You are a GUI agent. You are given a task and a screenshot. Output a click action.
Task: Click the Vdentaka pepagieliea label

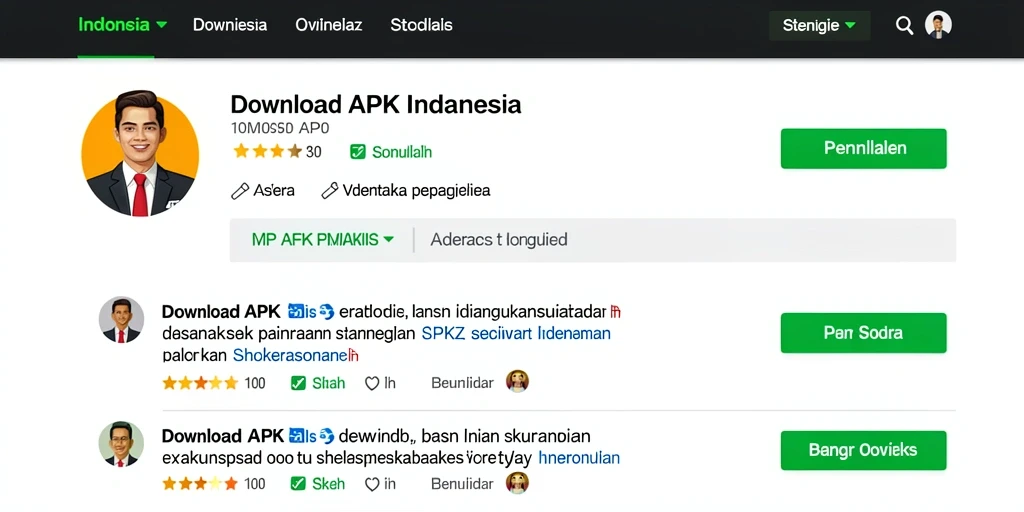tap(416, 191)
